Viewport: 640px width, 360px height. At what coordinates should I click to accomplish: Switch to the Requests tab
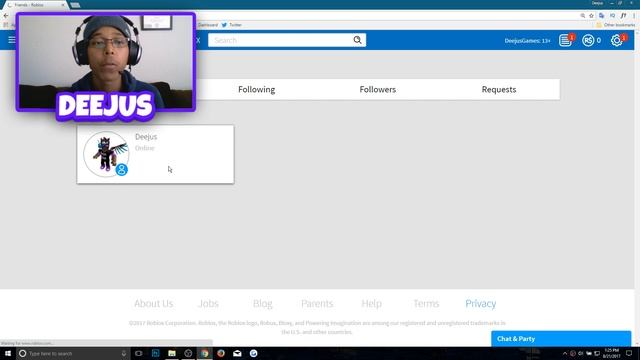(x=499, y=89)
